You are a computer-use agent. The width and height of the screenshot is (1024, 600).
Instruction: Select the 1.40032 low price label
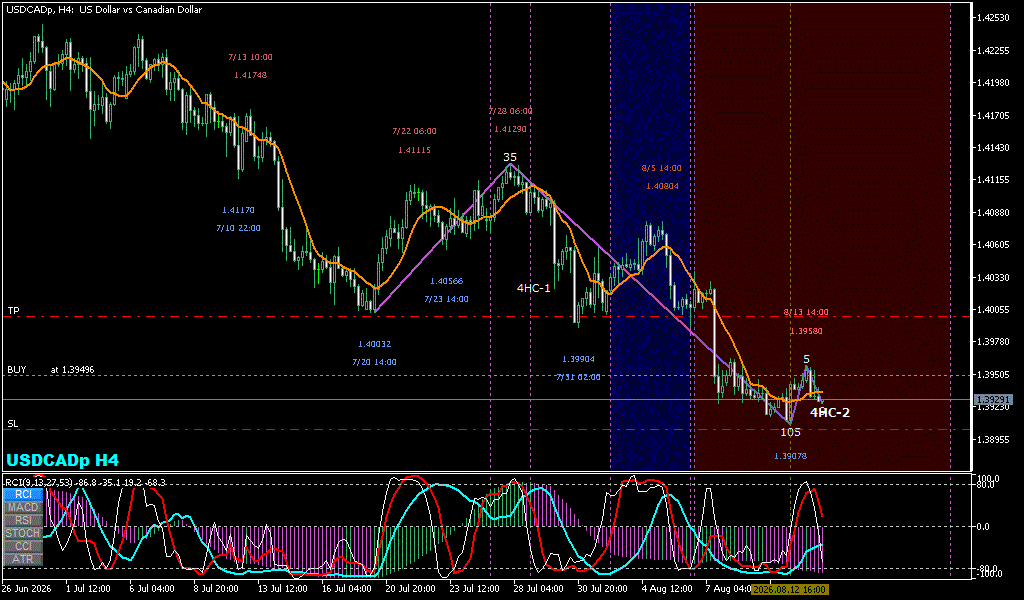(x=375, y=344)
